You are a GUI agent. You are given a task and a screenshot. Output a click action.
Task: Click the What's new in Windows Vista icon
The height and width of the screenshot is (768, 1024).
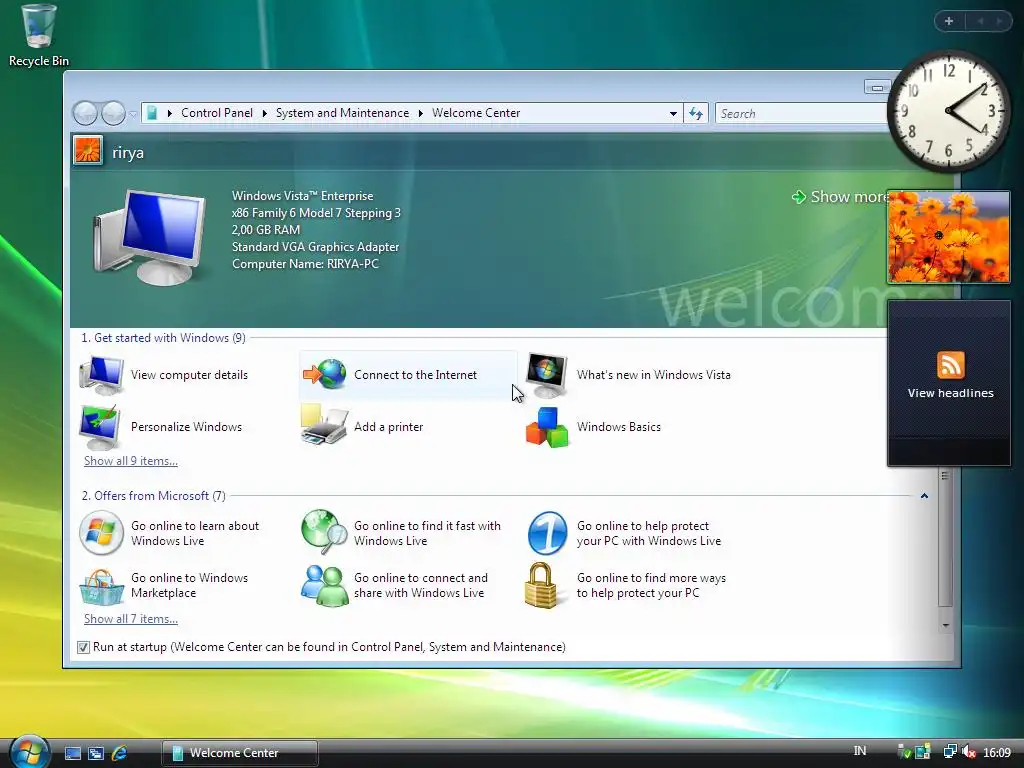(547, 376)
